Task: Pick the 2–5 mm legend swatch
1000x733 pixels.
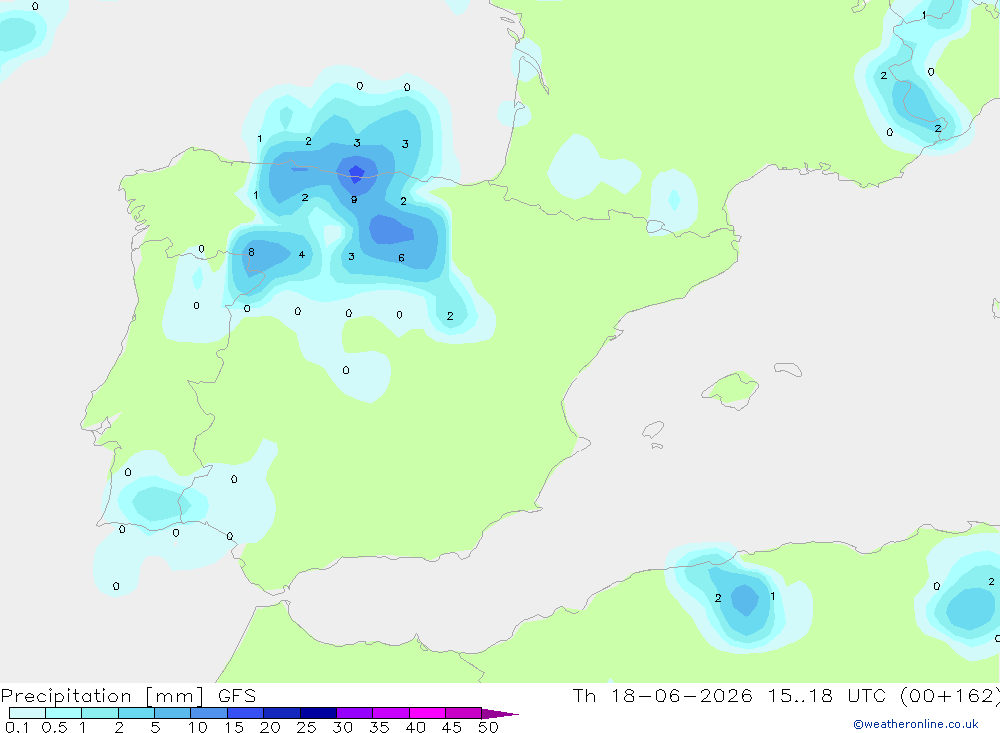Action: 136,713
